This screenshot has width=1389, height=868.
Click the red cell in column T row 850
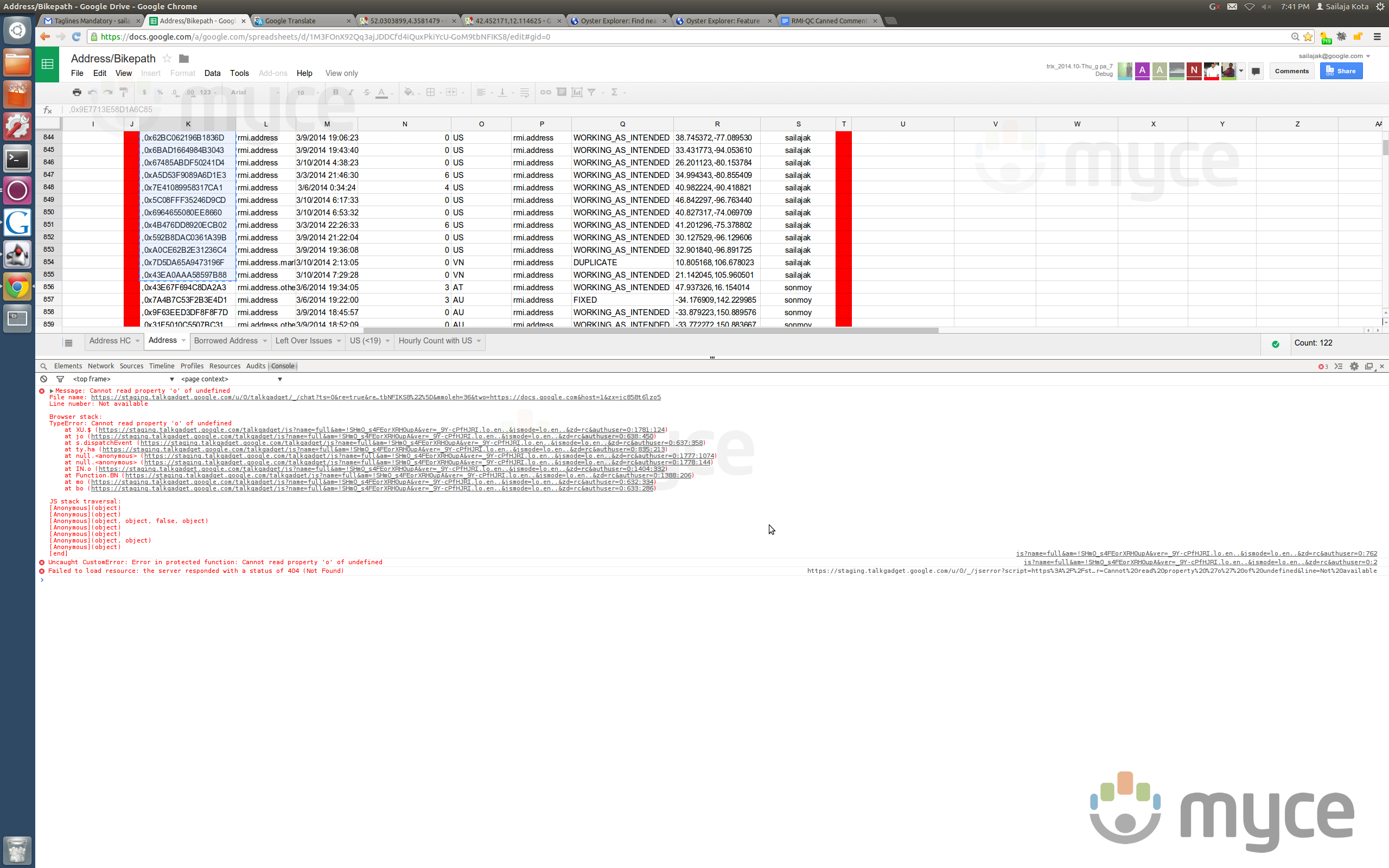[844, 213]
